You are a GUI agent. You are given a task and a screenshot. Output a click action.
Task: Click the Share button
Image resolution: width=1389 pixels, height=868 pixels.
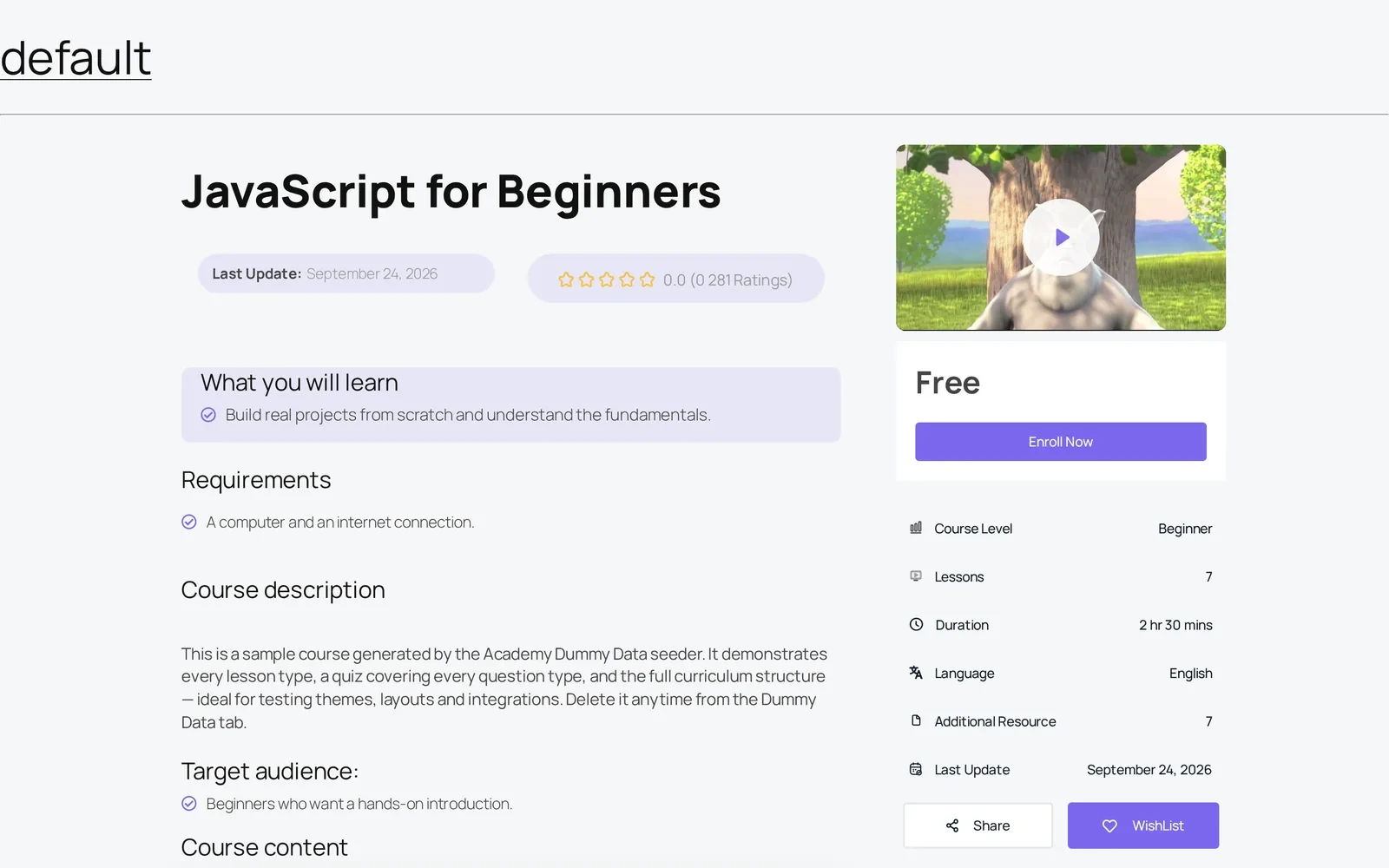coord(978,825)
